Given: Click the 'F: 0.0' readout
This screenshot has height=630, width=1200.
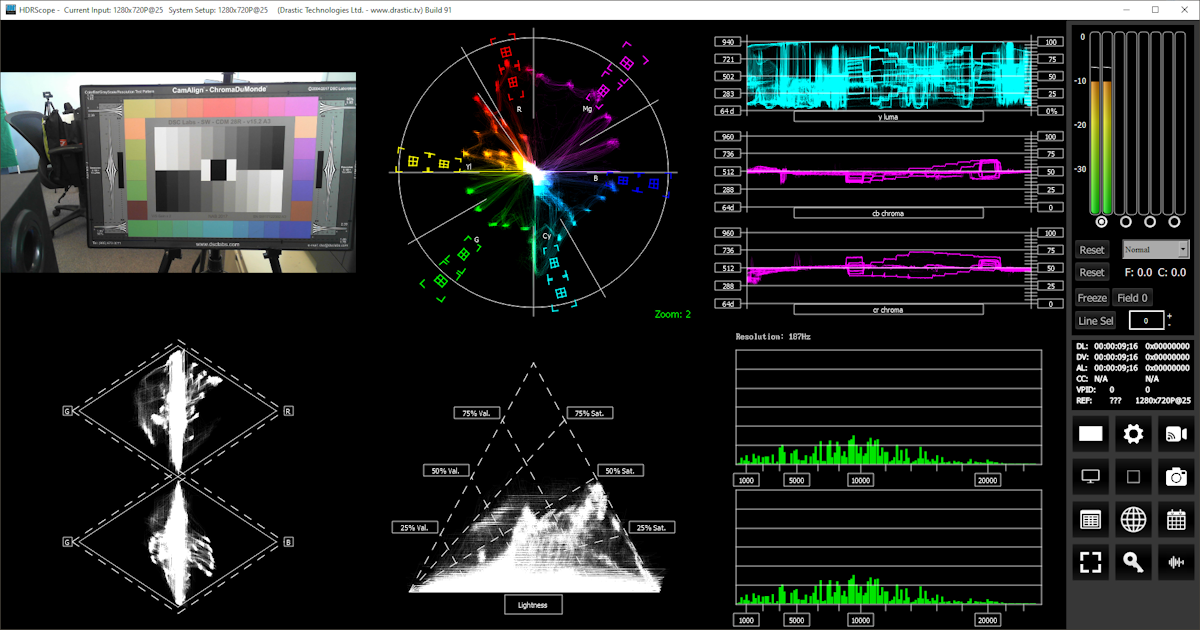Looking at the screenshot, I should tap(1138, 272).
